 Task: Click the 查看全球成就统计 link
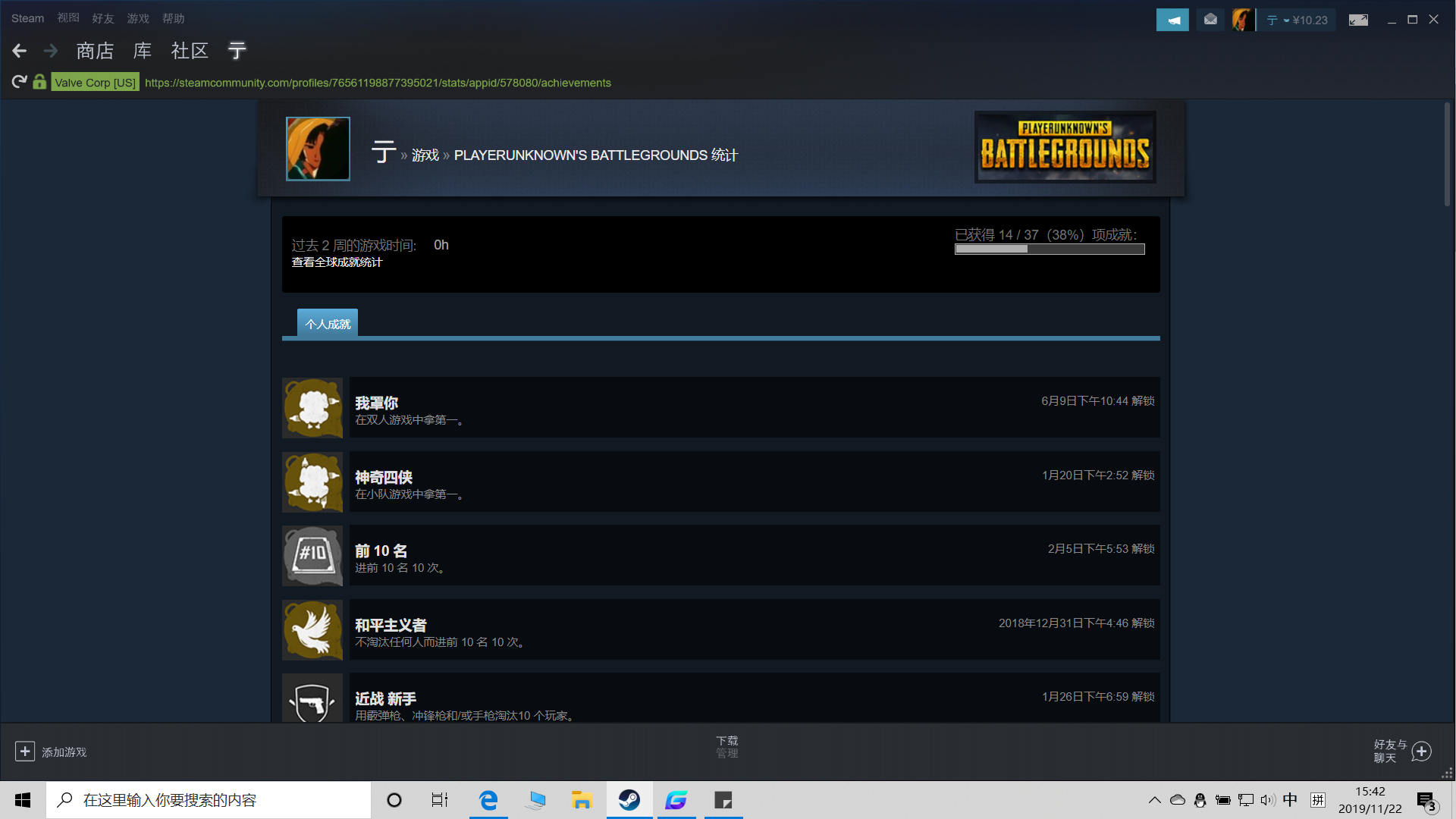point(337,262)
